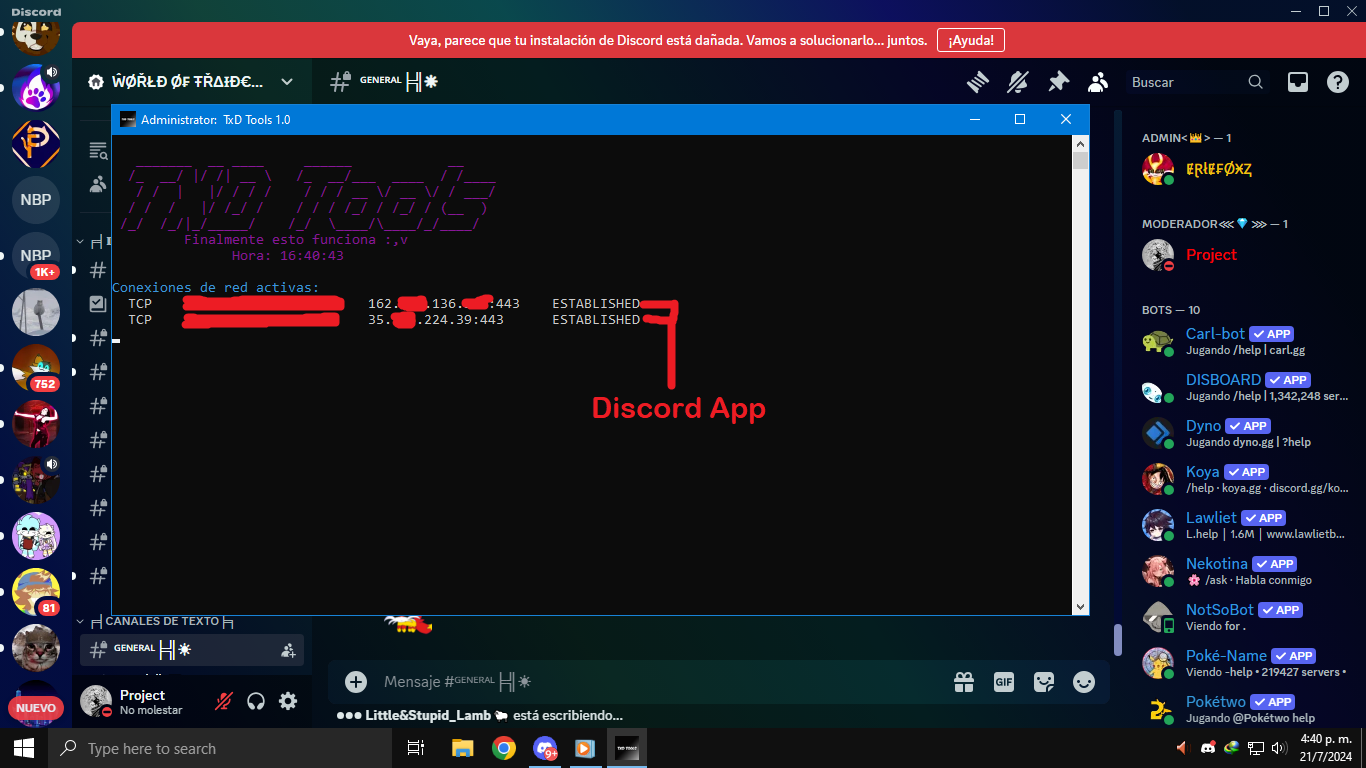The width and height of the screenshot is (1366, 768).
Task: Open the server with two pastel characters
Action: 36,536
